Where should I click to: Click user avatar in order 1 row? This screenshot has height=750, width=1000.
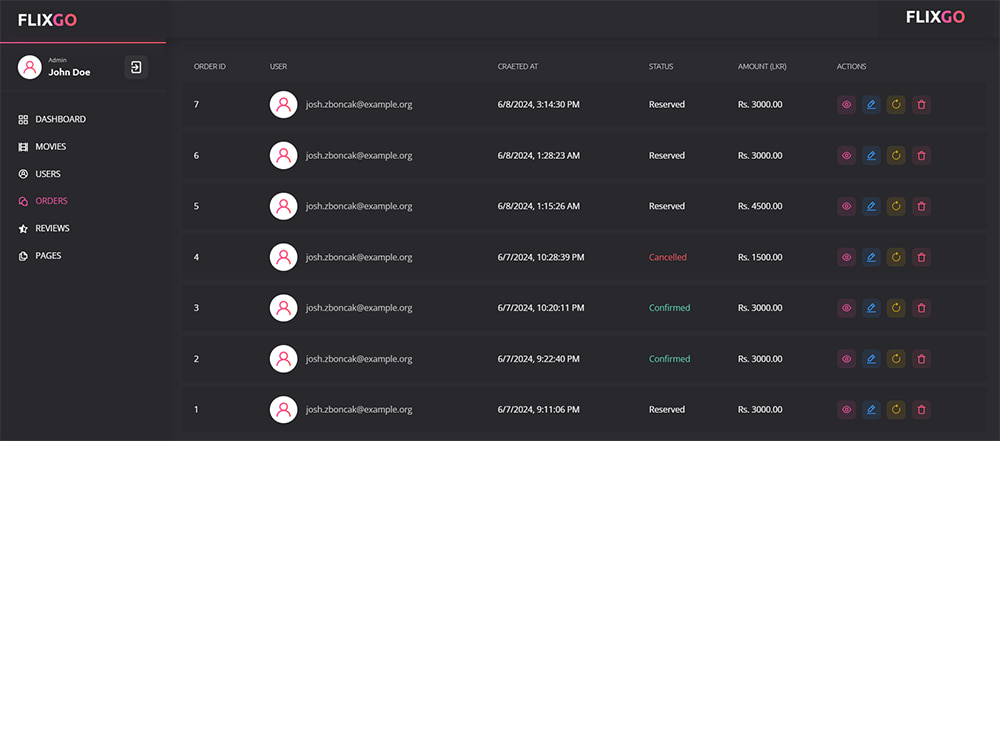coord(283,409)
